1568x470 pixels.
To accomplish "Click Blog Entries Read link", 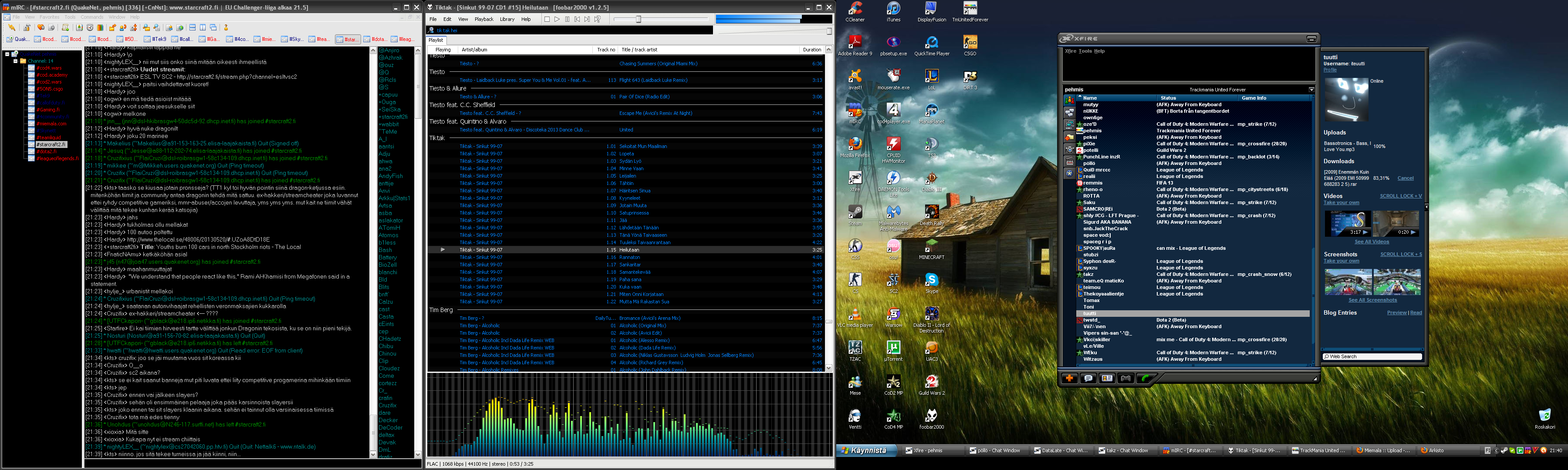I will tap(1416, 312).
